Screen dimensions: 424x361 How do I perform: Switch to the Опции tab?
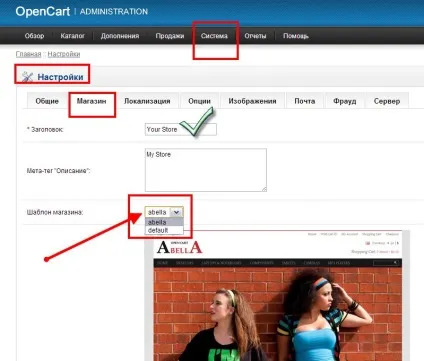[199, 101]
